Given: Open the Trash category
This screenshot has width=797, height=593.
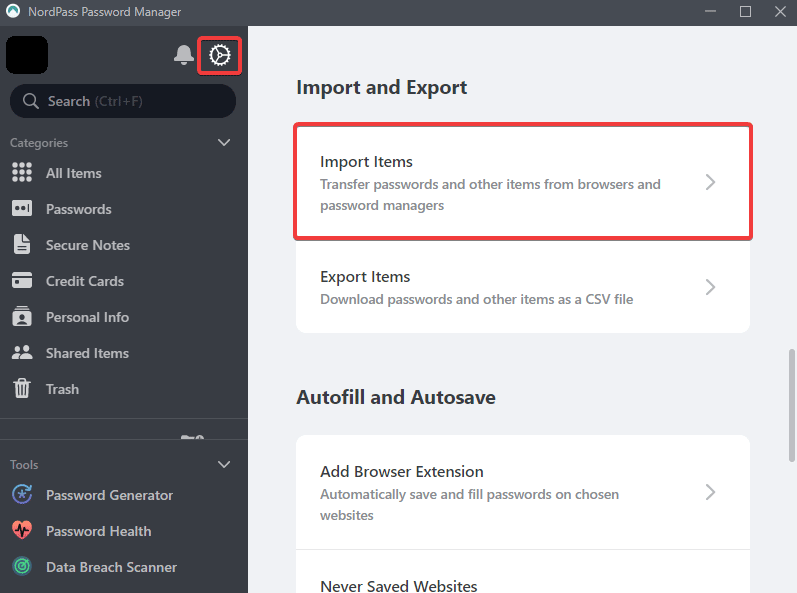Looking at the screenshot, I should click(124, 390).
